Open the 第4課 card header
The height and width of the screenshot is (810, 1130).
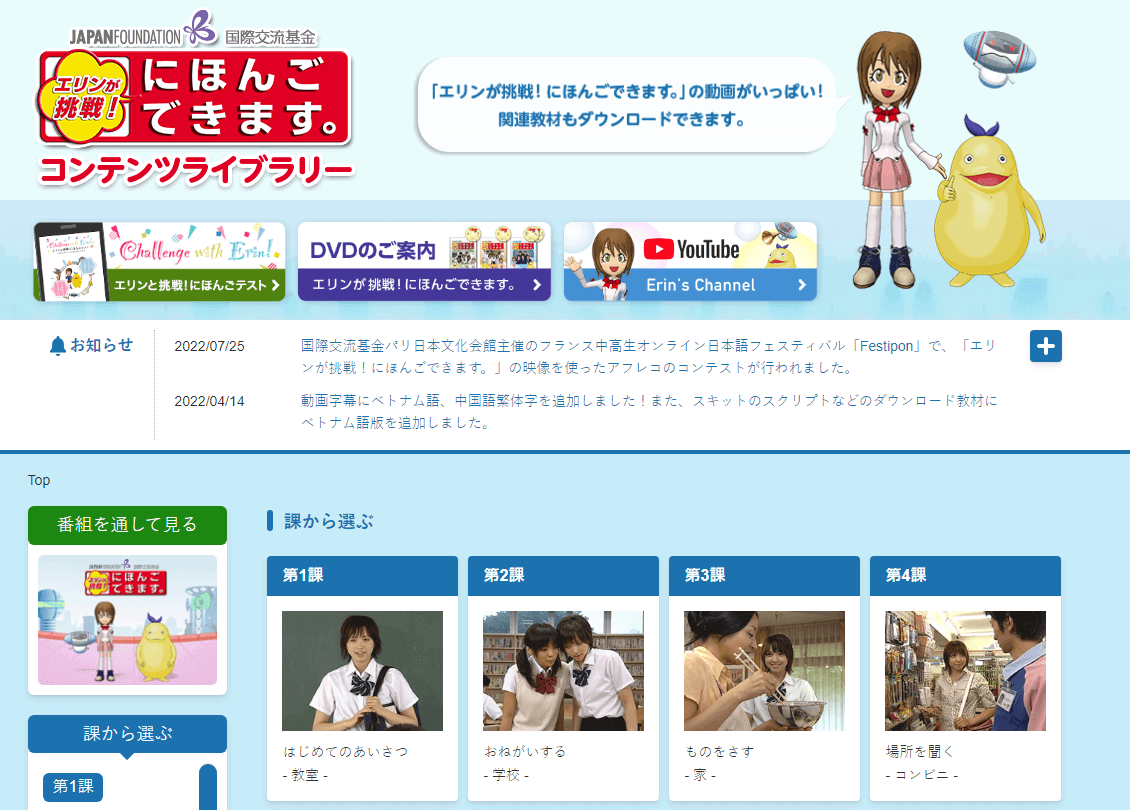pyautogui.click(x=966, y=575)
